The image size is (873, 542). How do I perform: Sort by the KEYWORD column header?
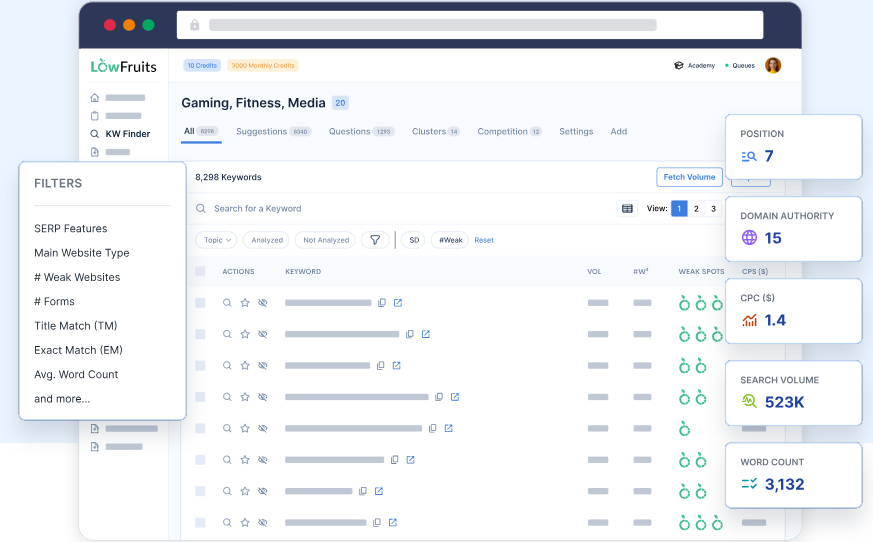tap(303, 271)
